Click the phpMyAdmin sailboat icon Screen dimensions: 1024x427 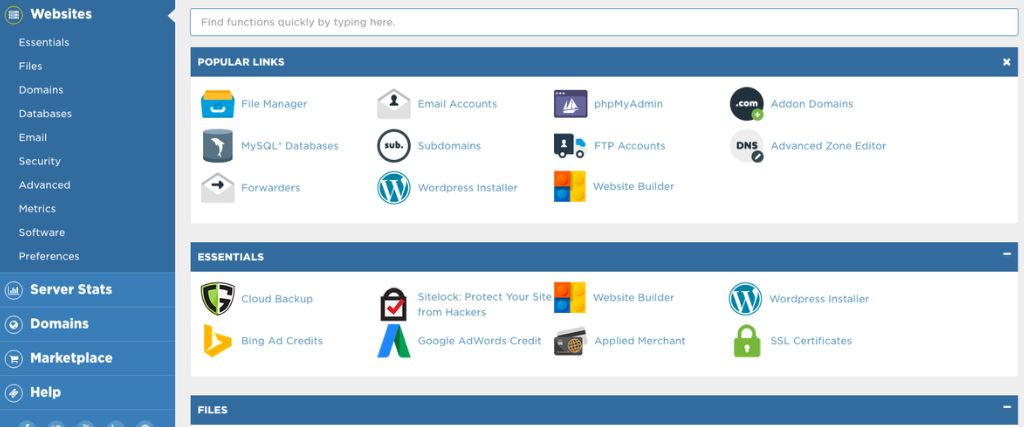pyautogui.click(x=570, y=104)
